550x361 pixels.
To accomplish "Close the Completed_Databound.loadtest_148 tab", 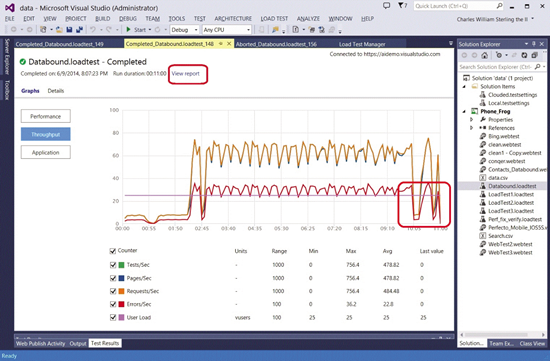I will [x=229, y=44].
